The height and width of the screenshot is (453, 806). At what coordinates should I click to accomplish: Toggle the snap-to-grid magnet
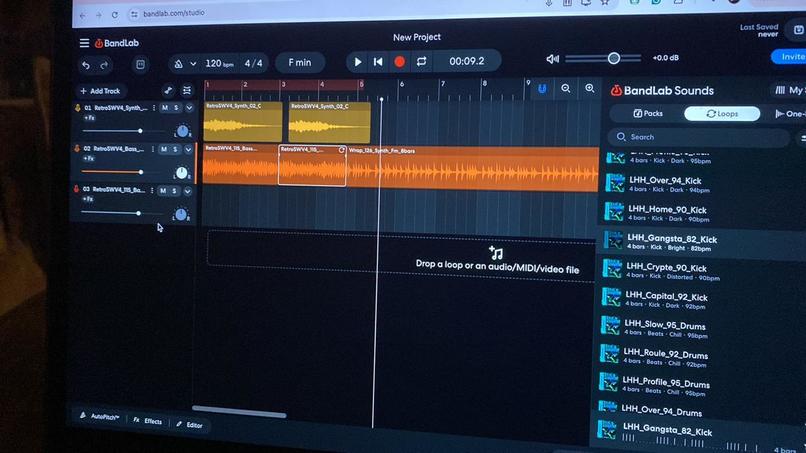coord(542,89)
